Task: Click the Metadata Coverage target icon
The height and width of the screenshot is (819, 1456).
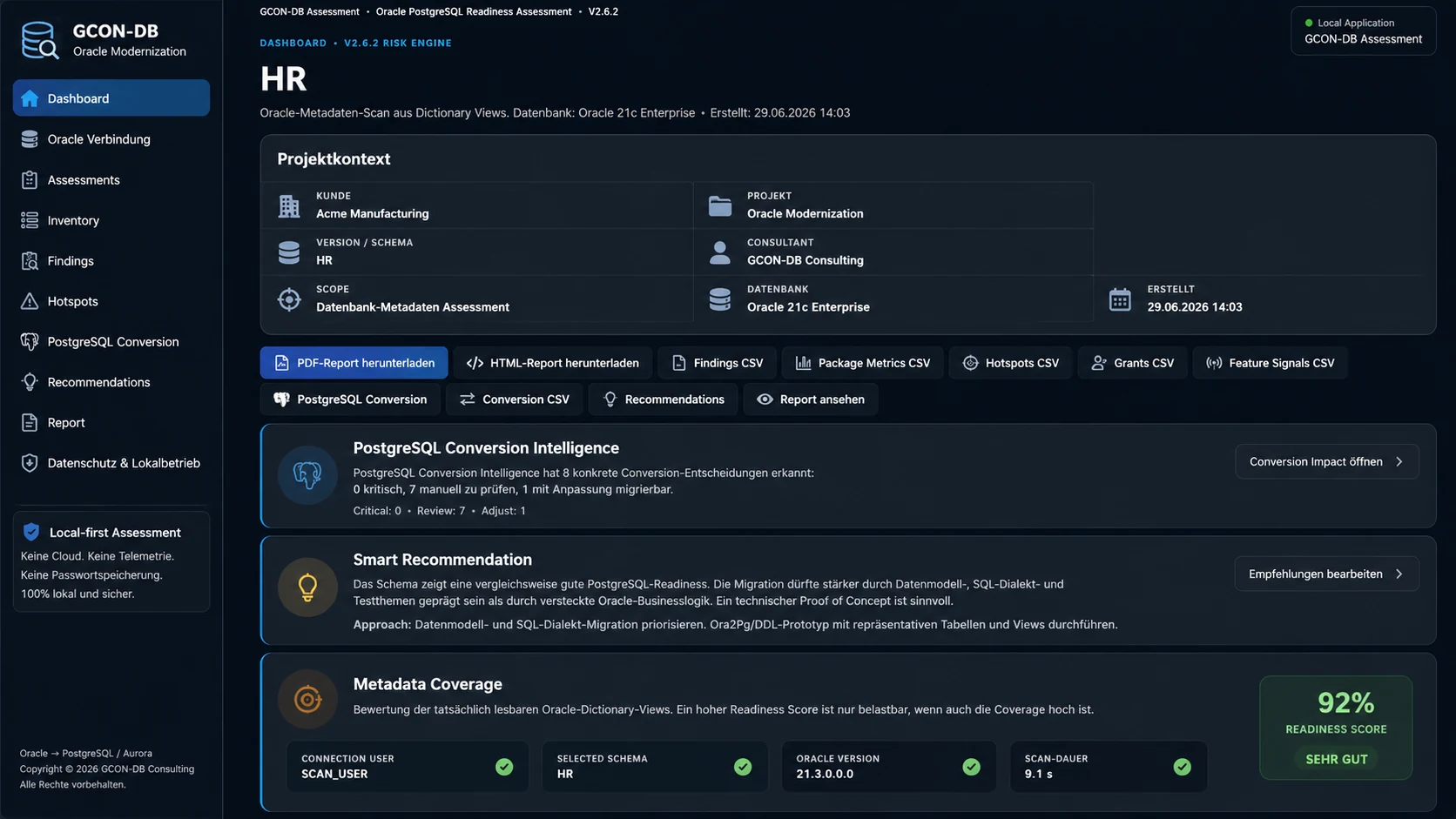Action: point(307,699)
